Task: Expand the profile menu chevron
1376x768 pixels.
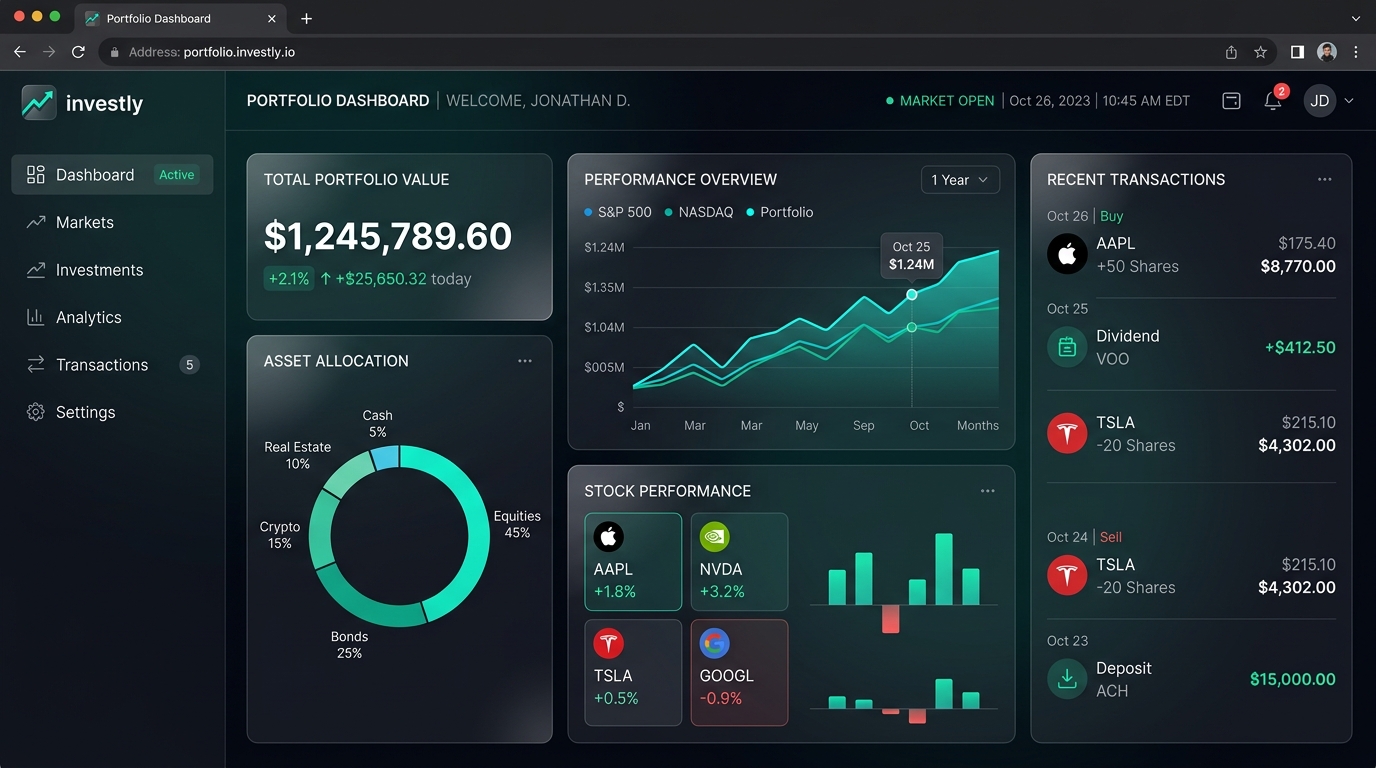Action: pos(1349,101)
